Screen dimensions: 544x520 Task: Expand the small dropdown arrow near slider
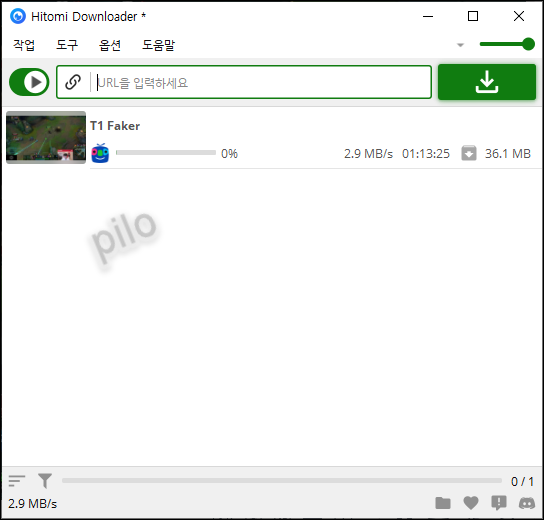click(x=460, y=45)
